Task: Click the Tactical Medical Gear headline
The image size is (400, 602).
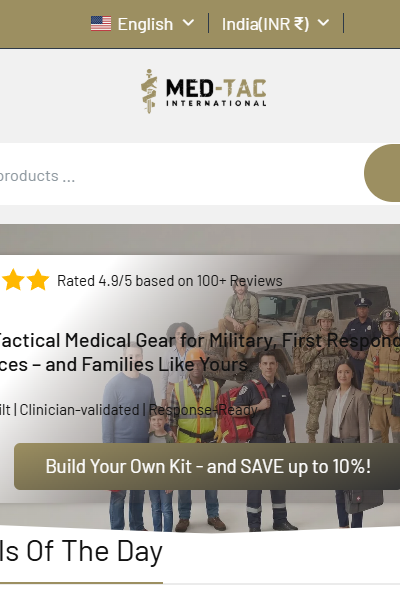Action: coord(200,352)
